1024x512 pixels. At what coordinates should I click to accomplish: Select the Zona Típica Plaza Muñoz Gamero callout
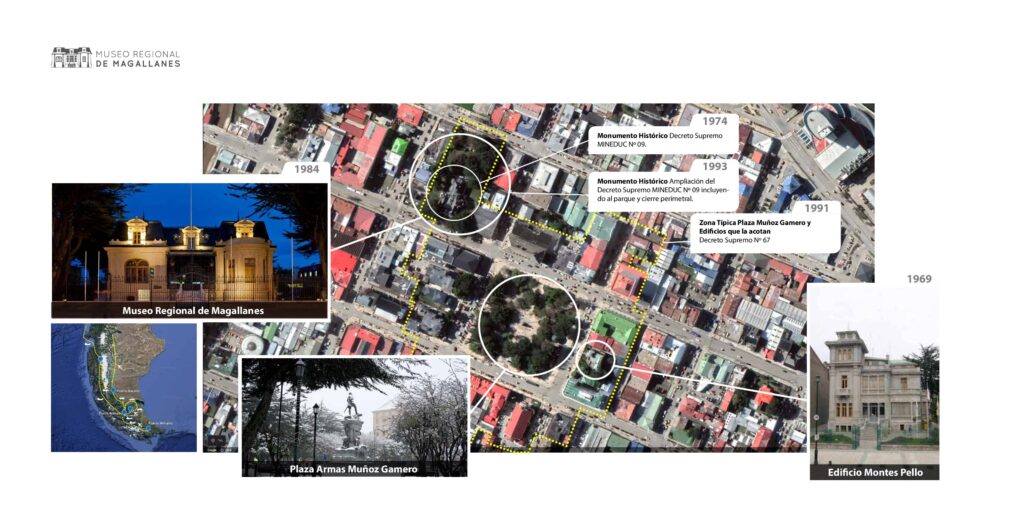pyautogui.click(x=757, y=231)
